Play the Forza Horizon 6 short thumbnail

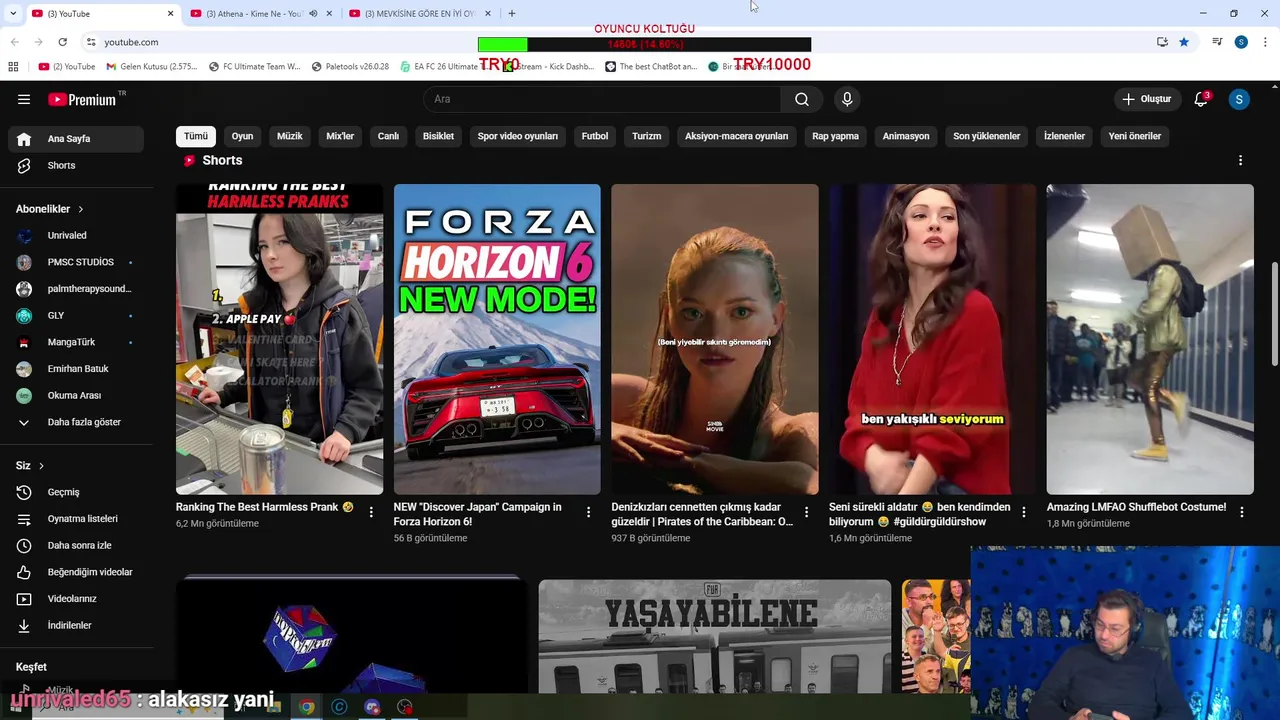coord(497,339)
